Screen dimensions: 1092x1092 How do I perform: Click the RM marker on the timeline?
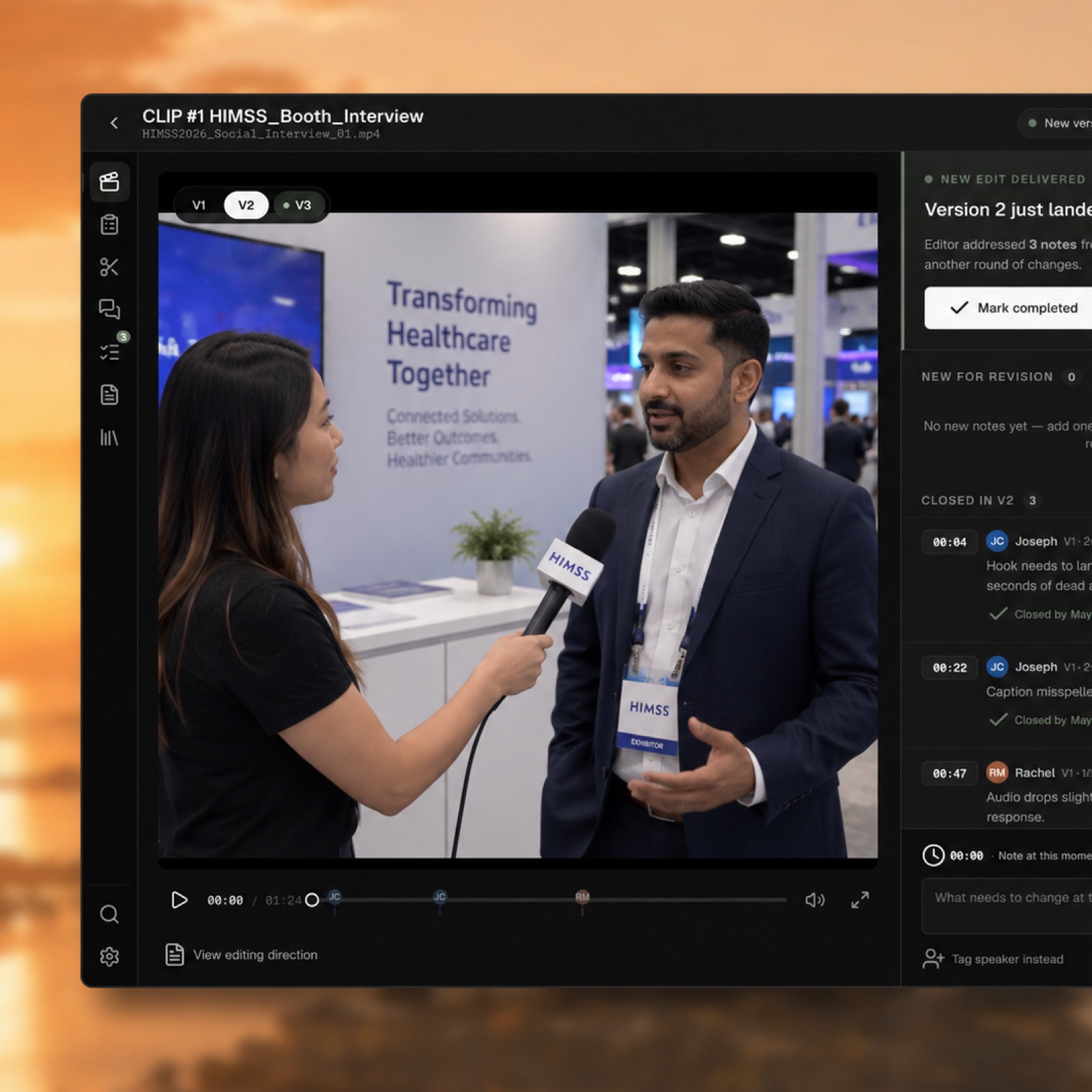(x=582, y=897)
